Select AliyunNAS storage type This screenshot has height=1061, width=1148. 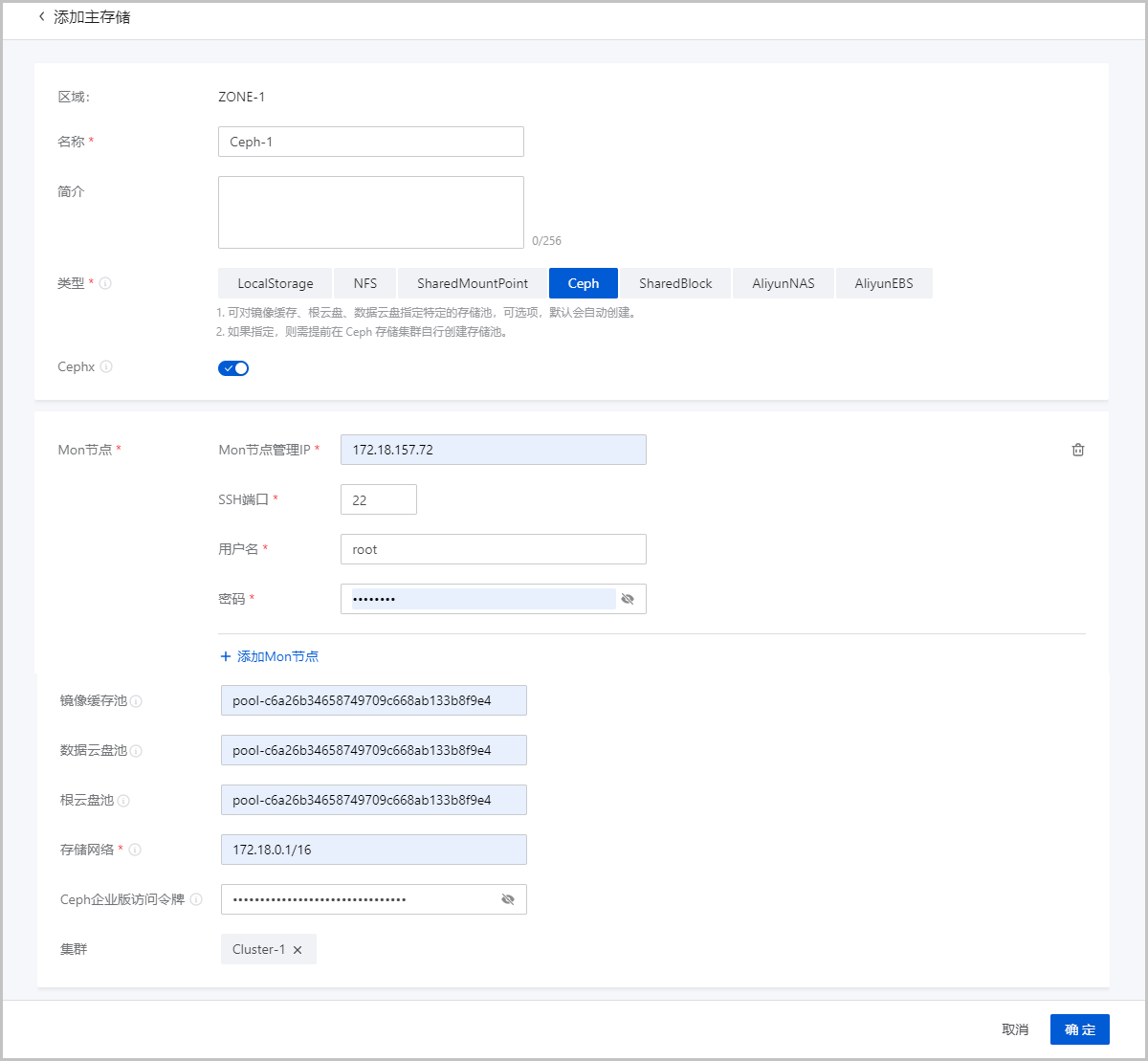tap(784, 283)
